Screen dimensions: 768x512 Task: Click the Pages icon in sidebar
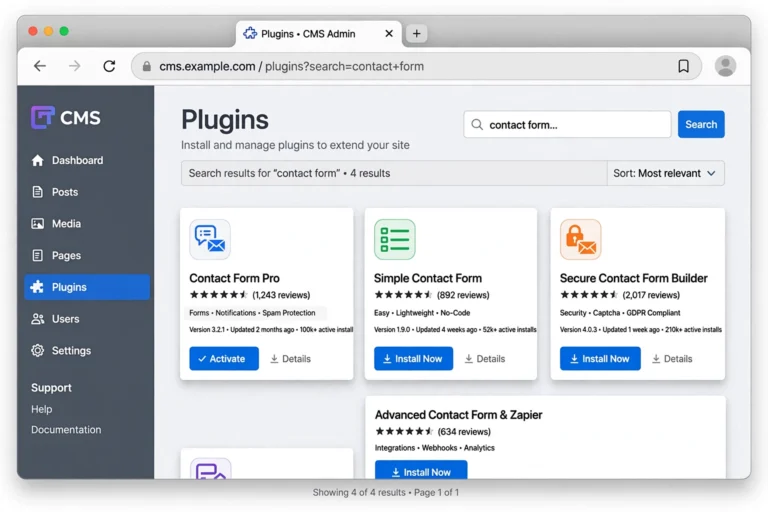tap(38, 255)
